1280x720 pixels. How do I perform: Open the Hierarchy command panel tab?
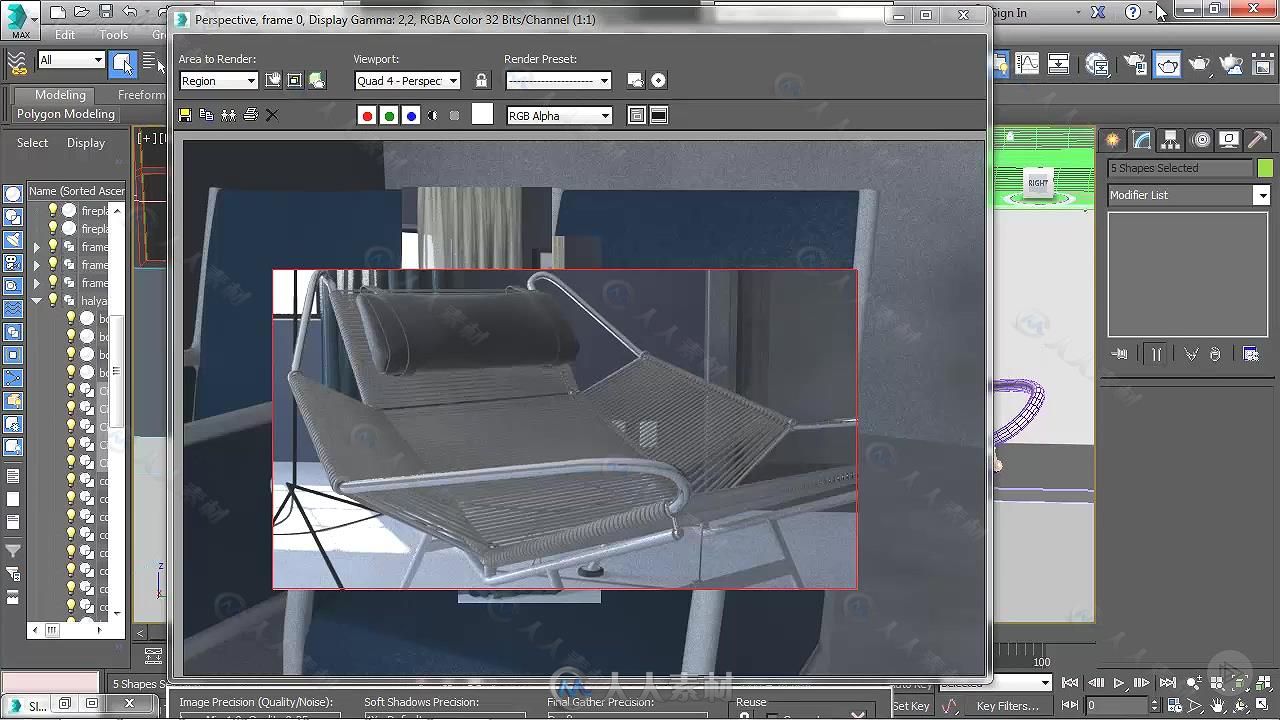tap(1170, 140)
